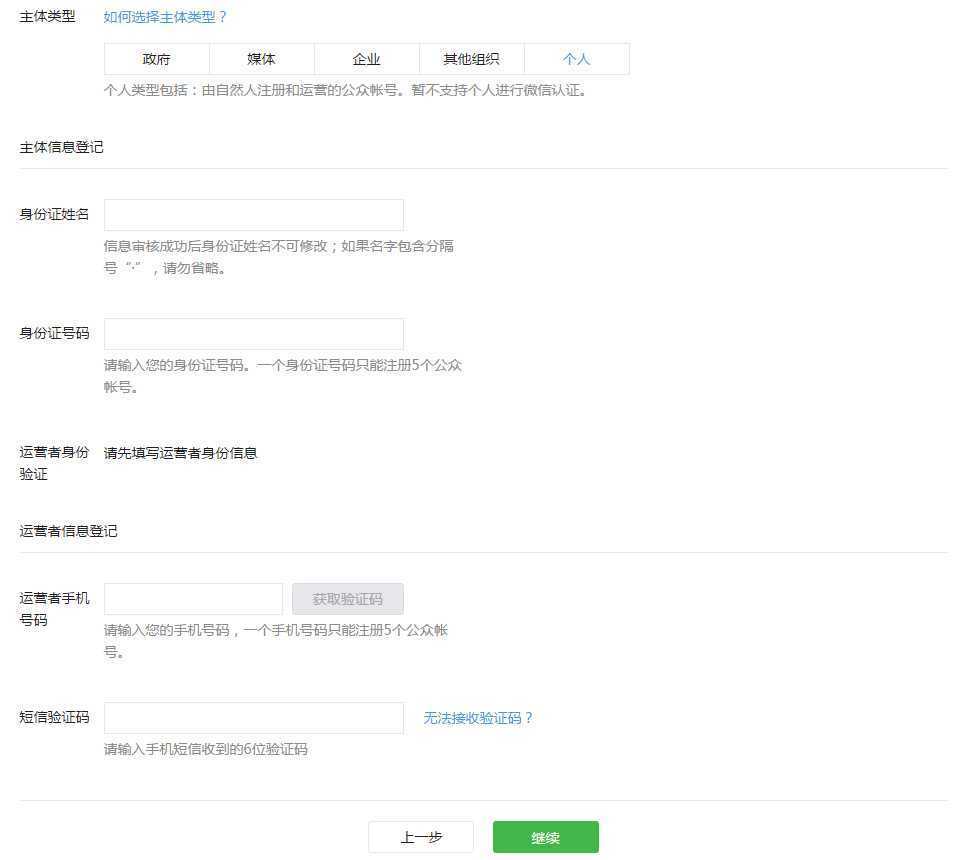Click inside the 身份证号码 field

252,334
